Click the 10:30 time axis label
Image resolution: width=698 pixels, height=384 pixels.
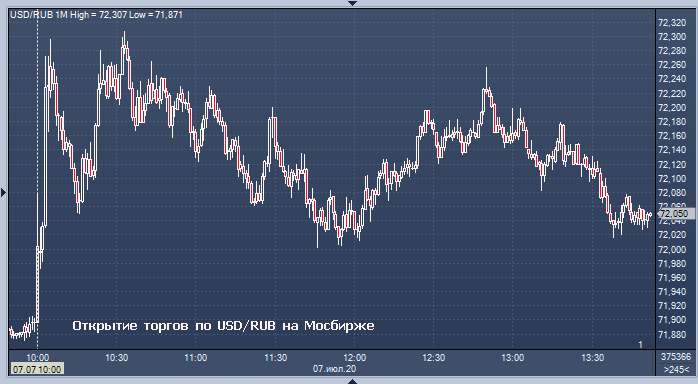[x=117, y=358]
